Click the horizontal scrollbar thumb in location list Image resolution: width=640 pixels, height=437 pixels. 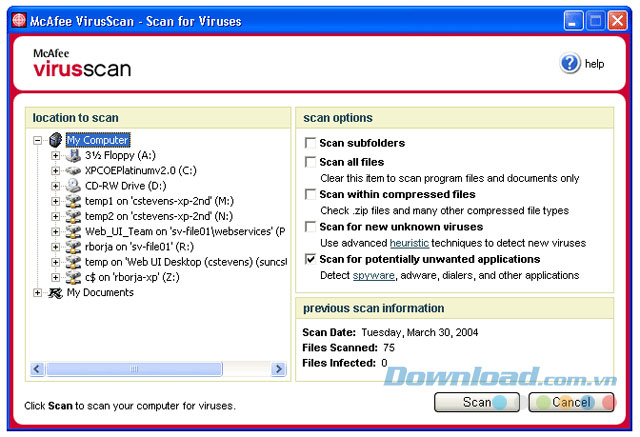134,369
